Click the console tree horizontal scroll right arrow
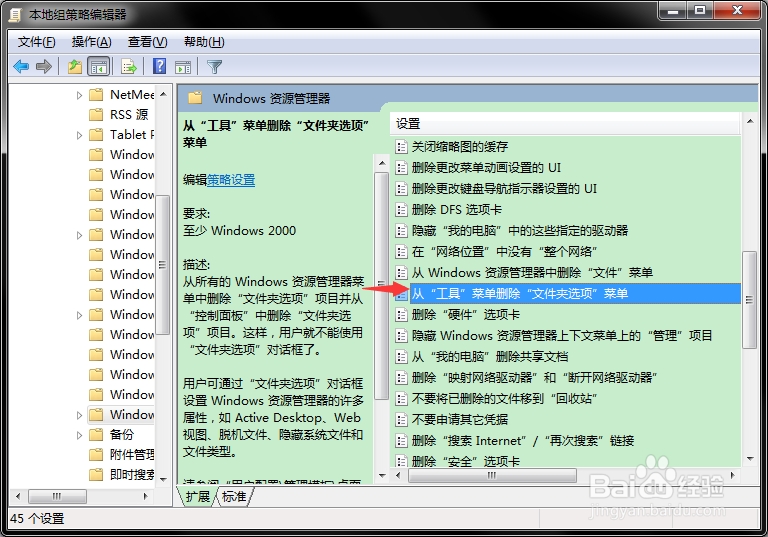Viewport: 768px width, 537px height. coord(145,496)
